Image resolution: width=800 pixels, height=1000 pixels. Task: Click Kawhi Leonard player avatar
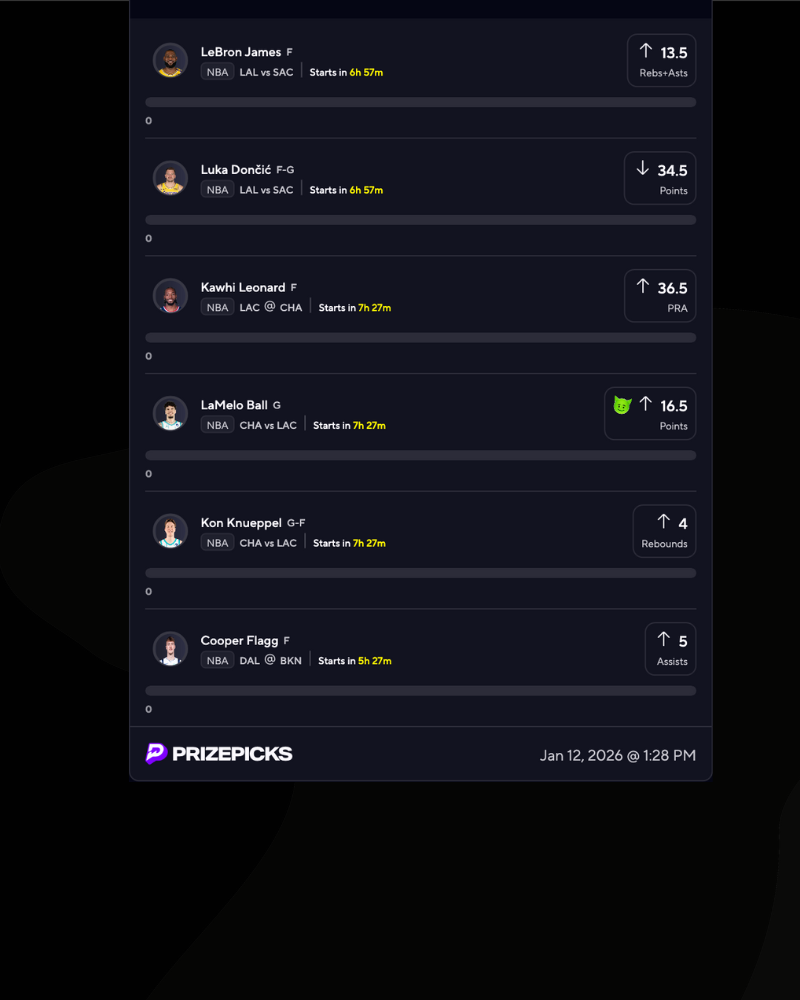coord(170,296)
